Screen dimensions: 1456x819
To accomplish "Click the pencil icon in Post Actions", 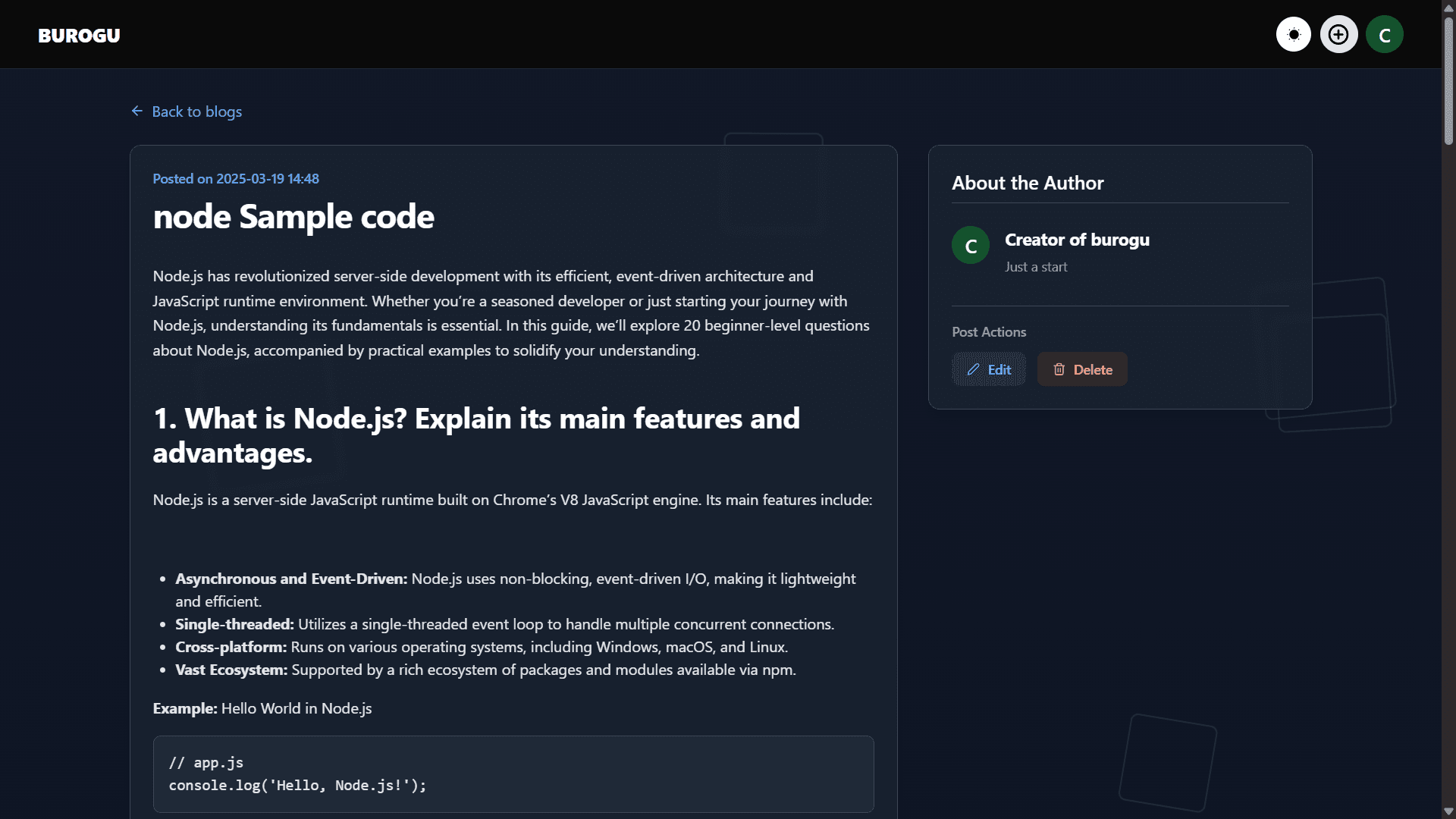I will point(973,370).
